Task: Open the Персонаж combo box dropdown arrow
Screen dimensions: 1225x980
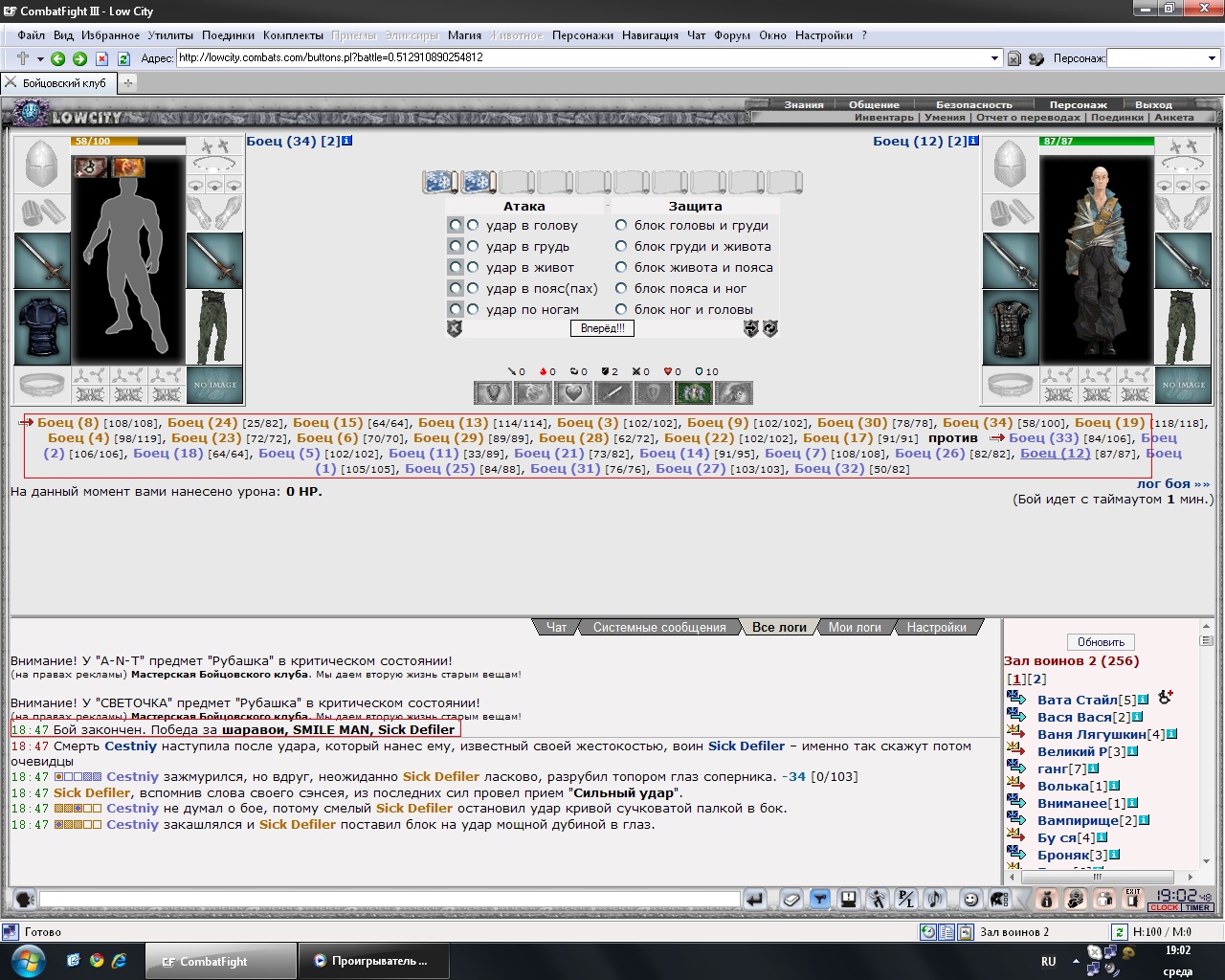Action: (x=1212, y=58)
